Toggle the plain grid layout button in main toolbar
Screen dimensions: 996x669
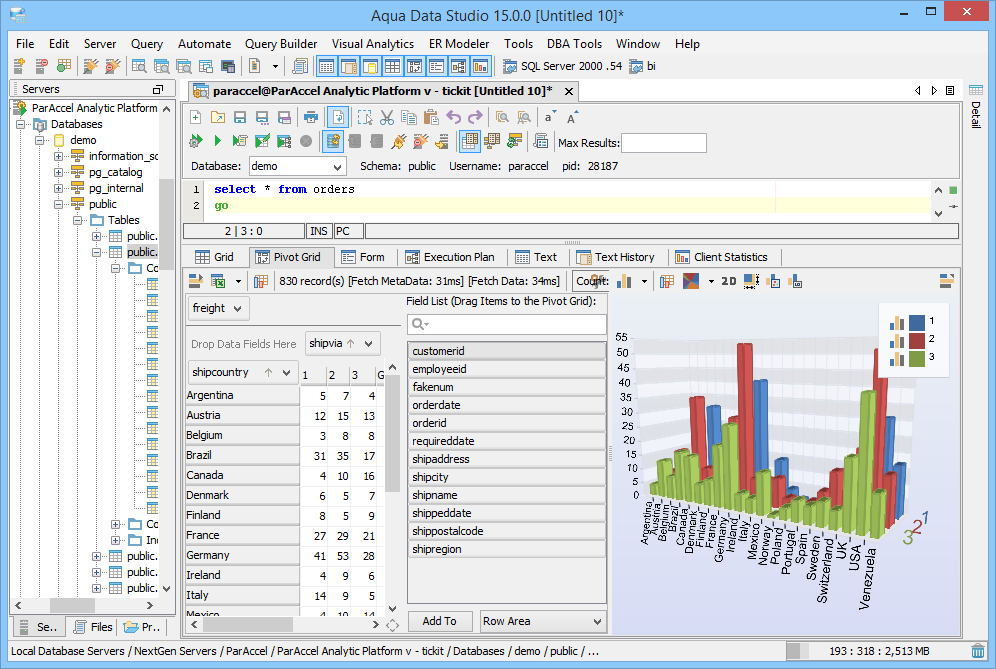[392, 65]
